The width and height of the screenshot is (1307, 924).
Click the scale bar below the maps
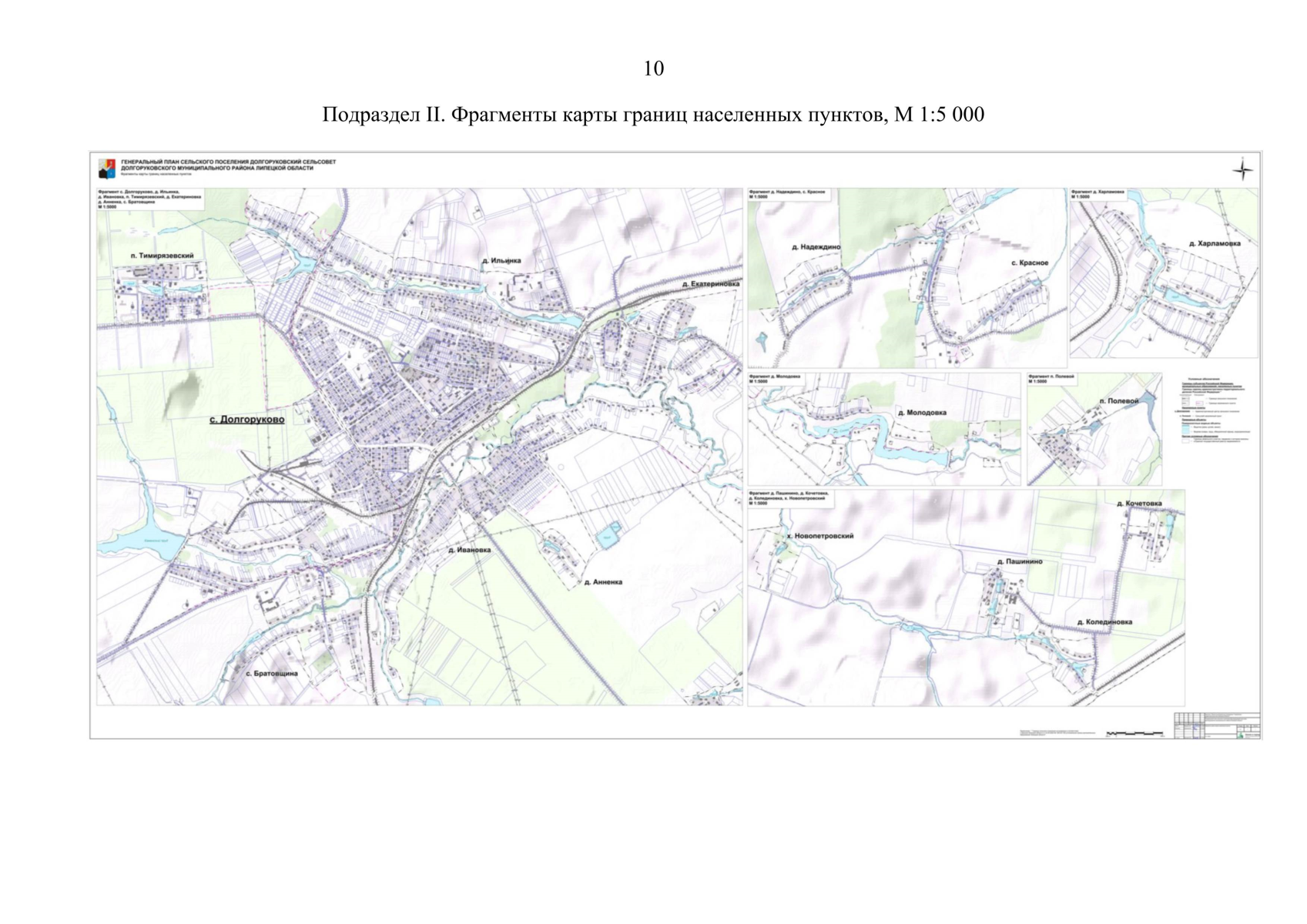coord(1134,734)
